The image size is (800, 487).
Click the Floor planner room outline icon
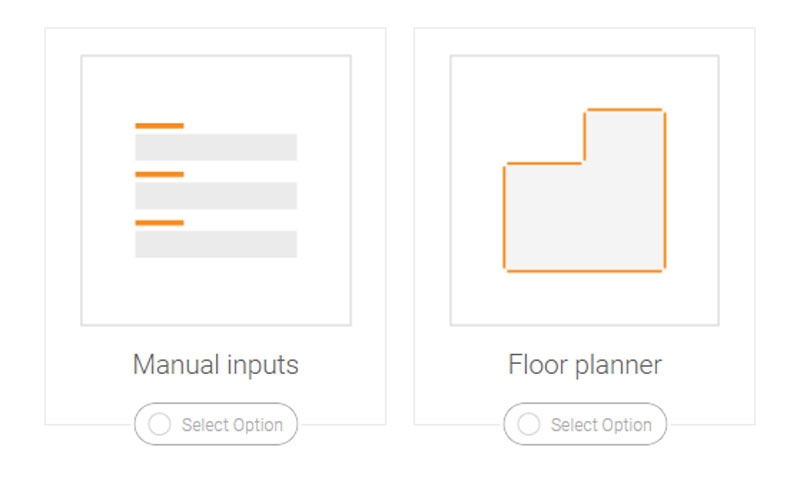tap(584, 190)
